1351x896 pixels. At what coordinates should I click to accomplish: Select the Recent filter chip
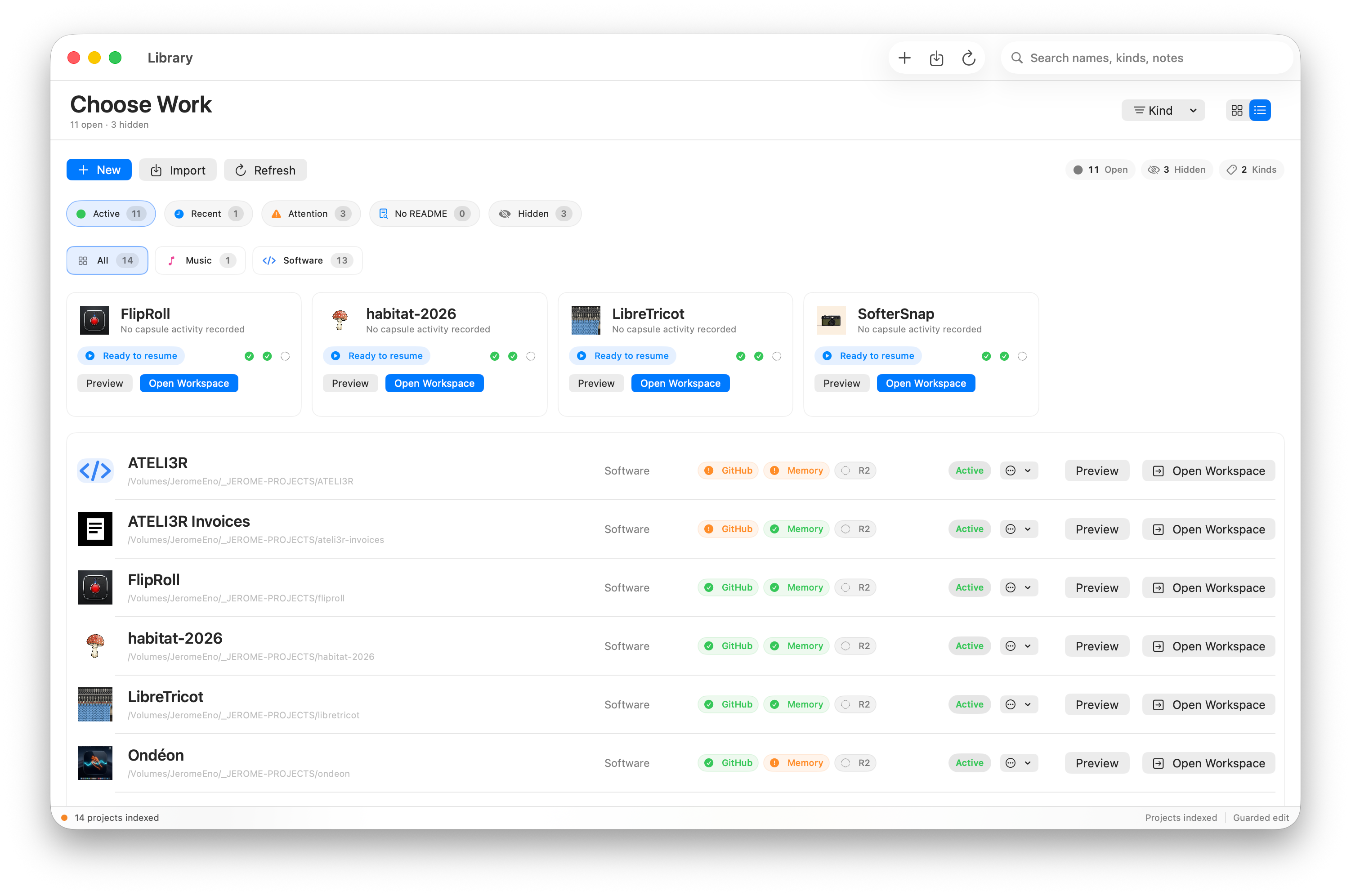(209, 214)
